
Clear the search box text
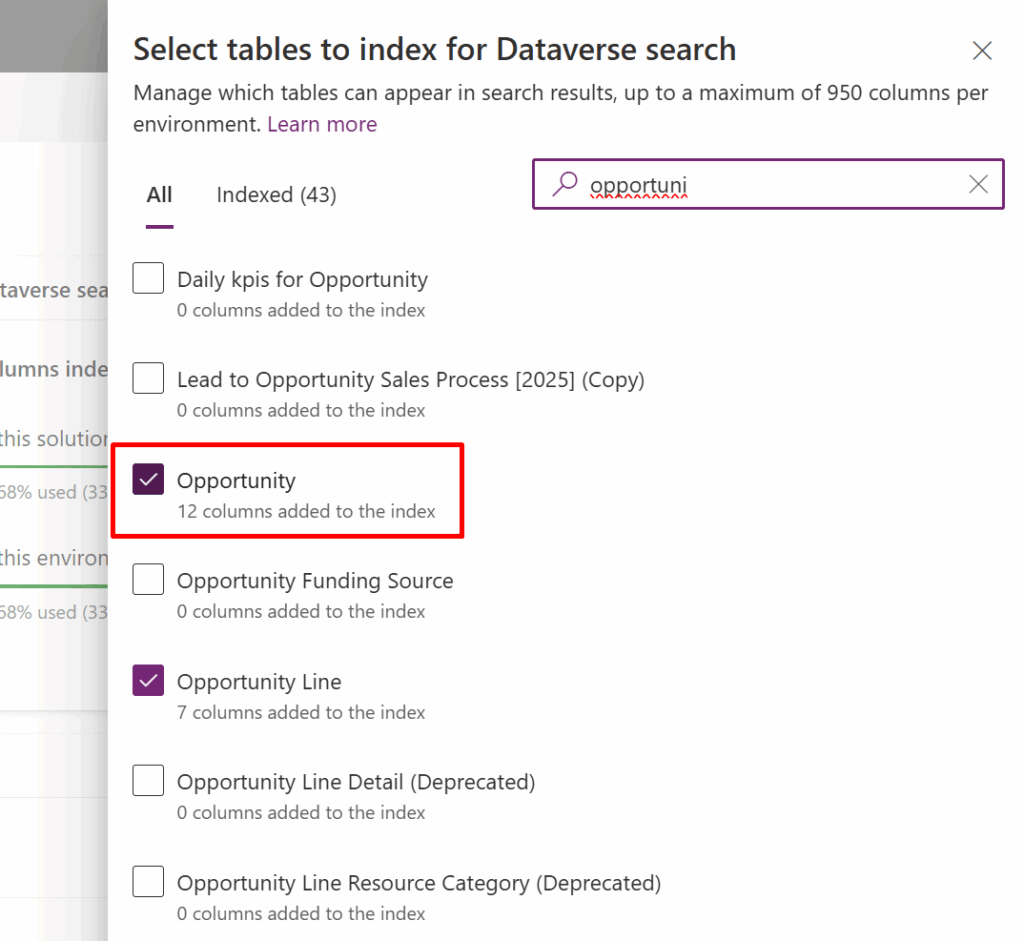978,184
